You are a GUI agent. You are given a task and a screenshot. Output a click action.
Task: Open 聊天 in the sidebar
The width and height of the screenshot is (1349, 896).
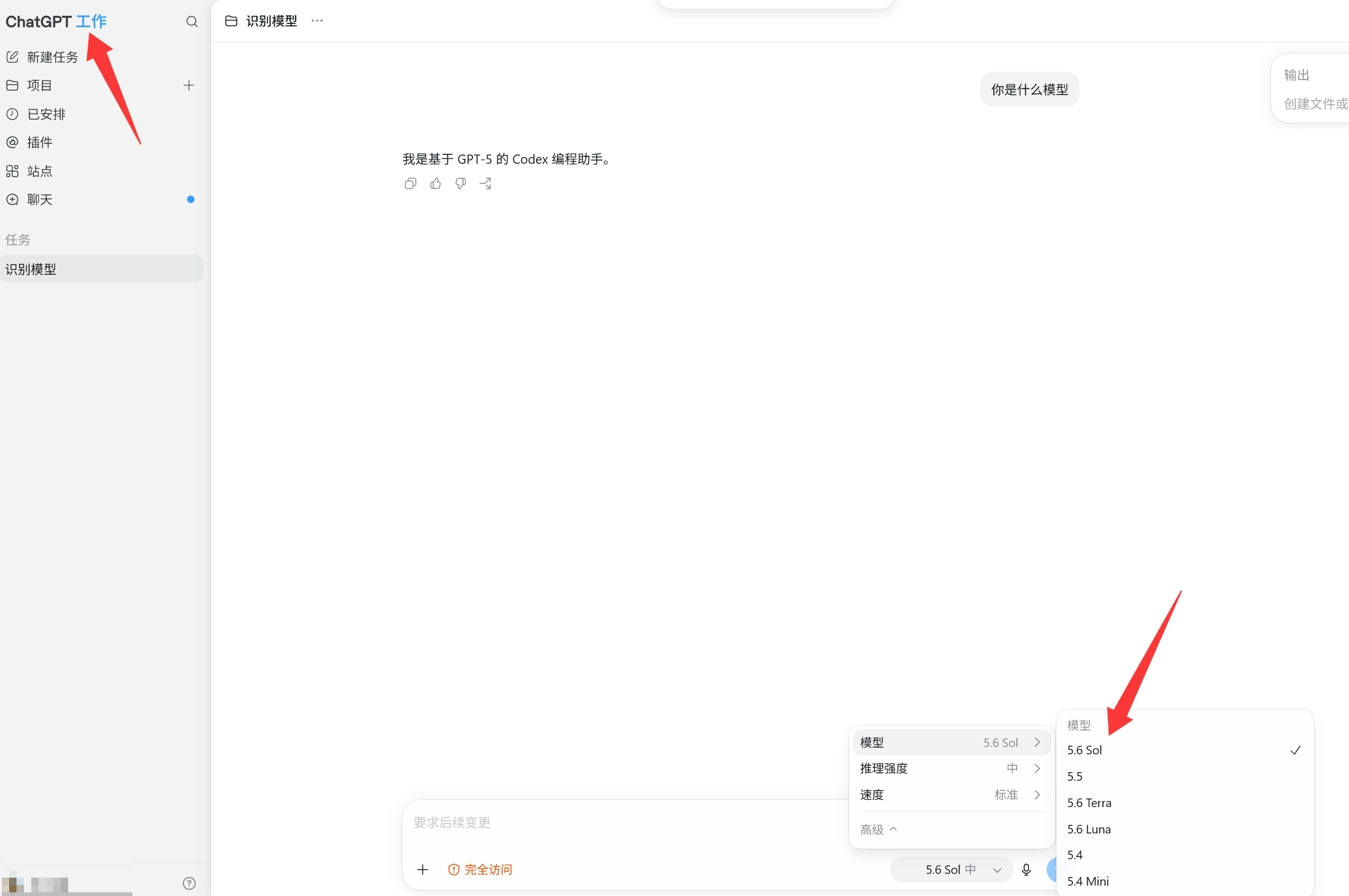39,199
